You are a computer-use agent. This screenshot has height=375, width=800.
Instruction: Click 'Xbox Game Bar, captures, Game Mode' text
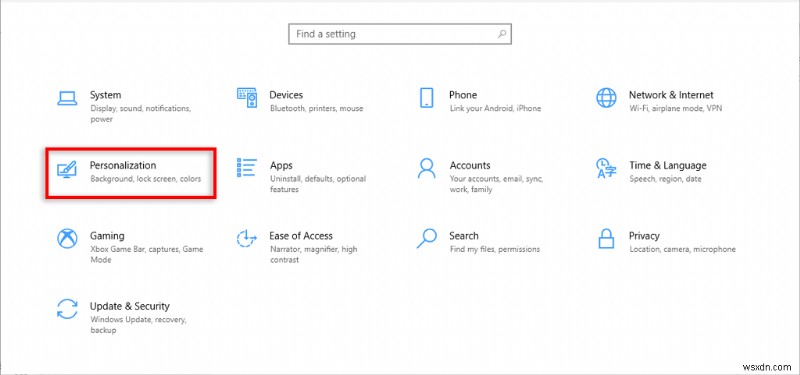tap(146, 255)
